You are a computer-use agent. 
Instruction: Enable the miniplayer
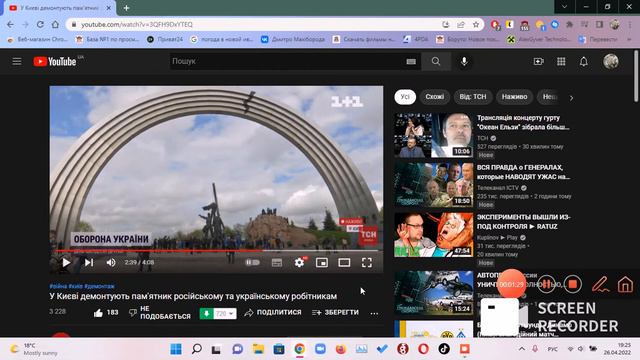click(322, 262)
